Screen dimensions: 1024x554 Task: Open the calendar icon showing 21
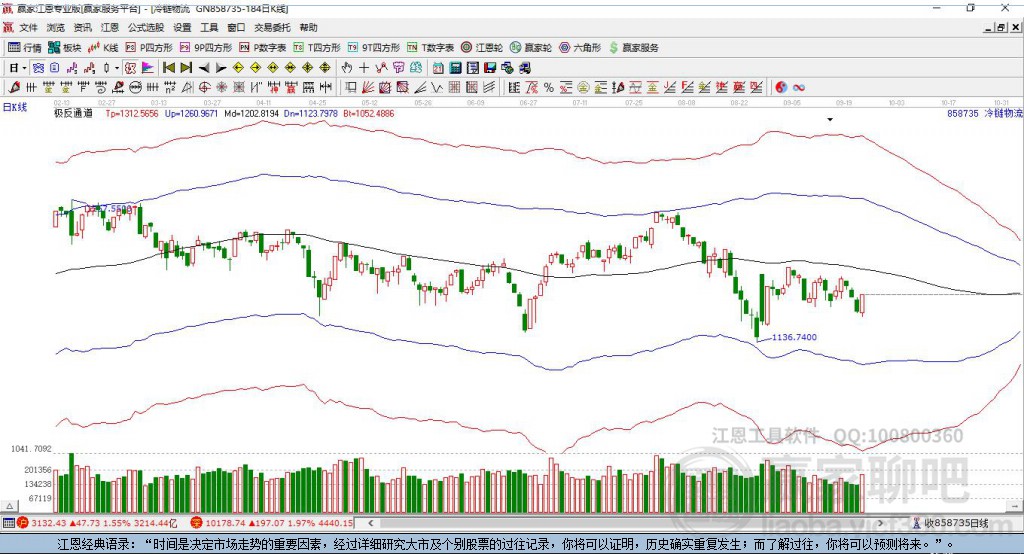(438, 68)
